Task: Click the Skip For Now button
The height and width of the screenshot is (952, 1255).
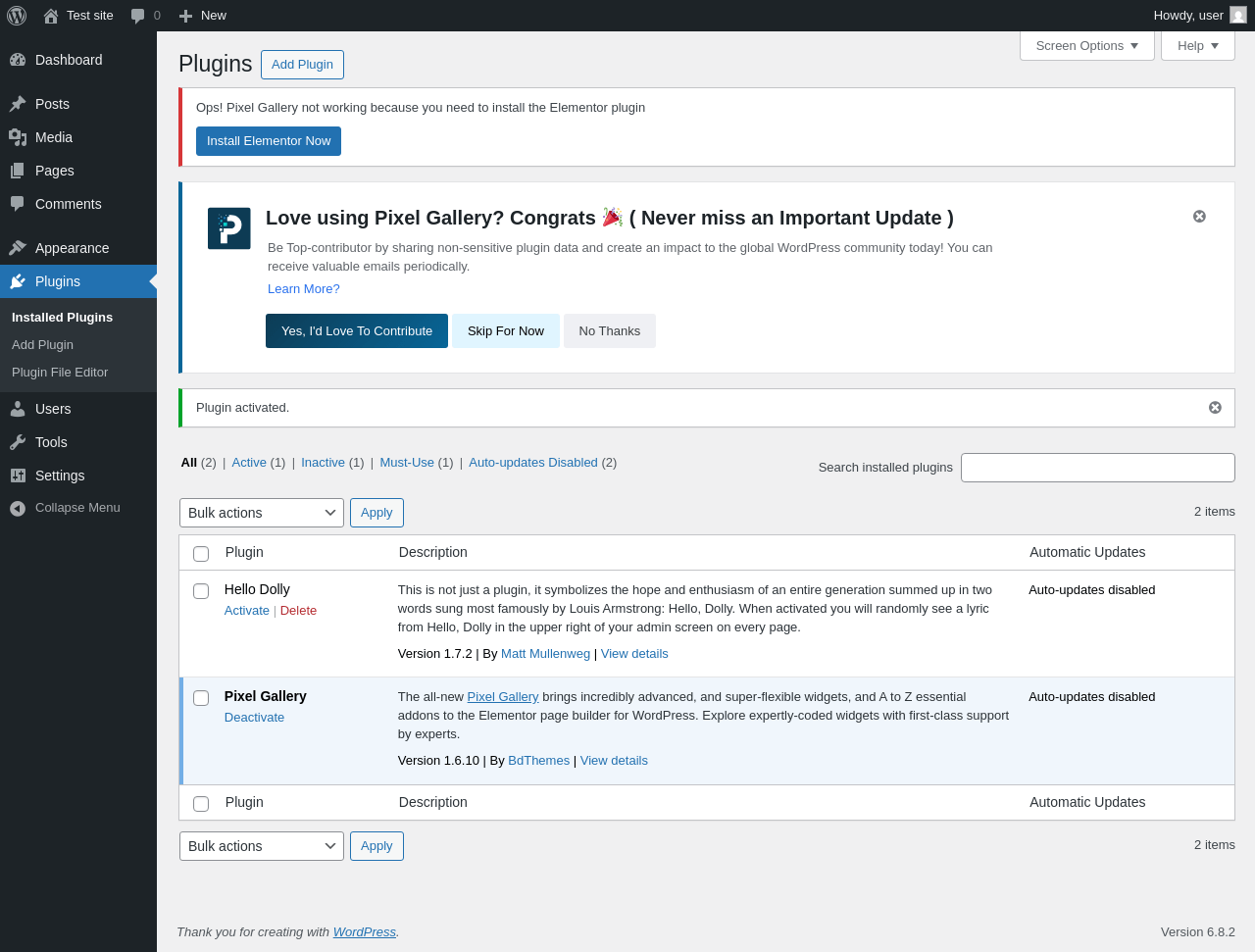Action: point(506,331)
